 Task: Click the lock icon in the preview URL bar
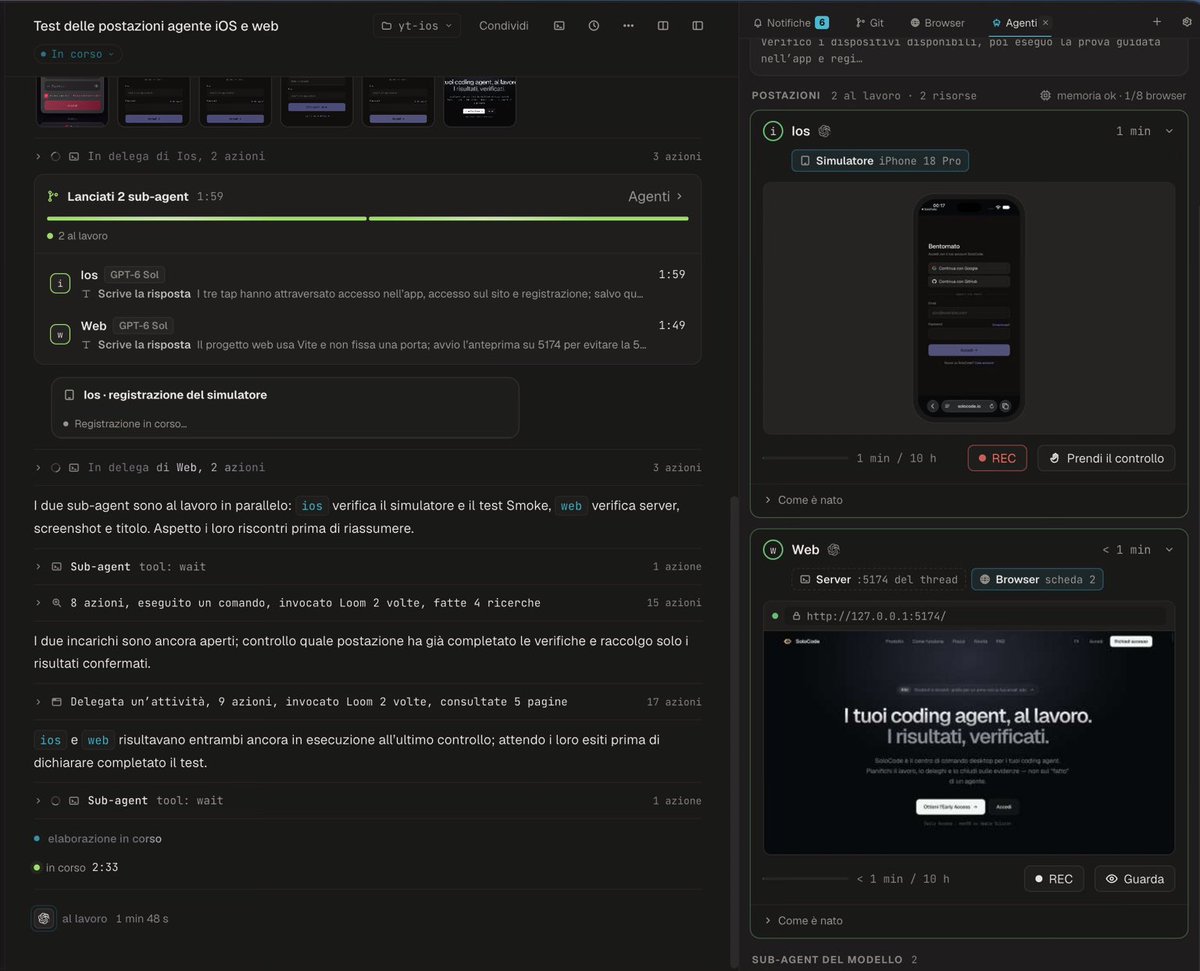pos(796,616)
